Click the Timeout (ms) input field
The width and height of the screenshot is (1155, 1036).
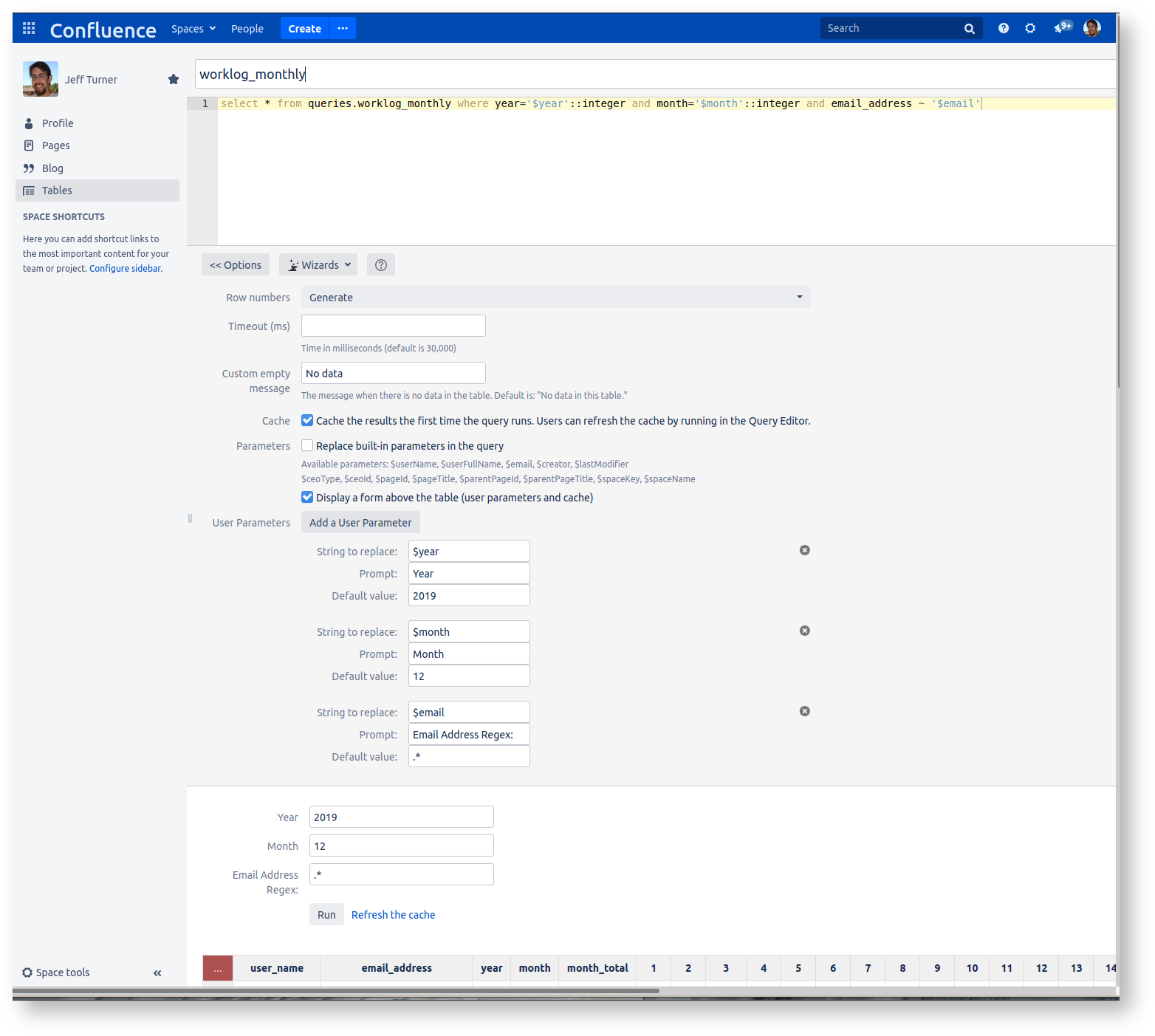pyautogui.click(x=393, y=326)
